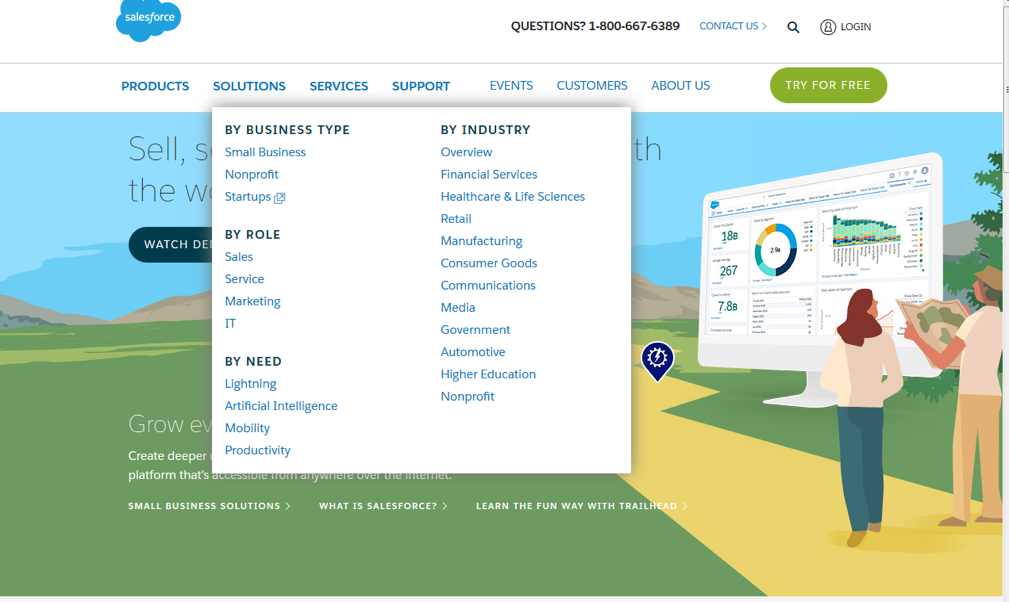The image size is (1009, 602).
Task: Select Productivity under By Need
Action: pyautogui.click(x=257, y=450)
